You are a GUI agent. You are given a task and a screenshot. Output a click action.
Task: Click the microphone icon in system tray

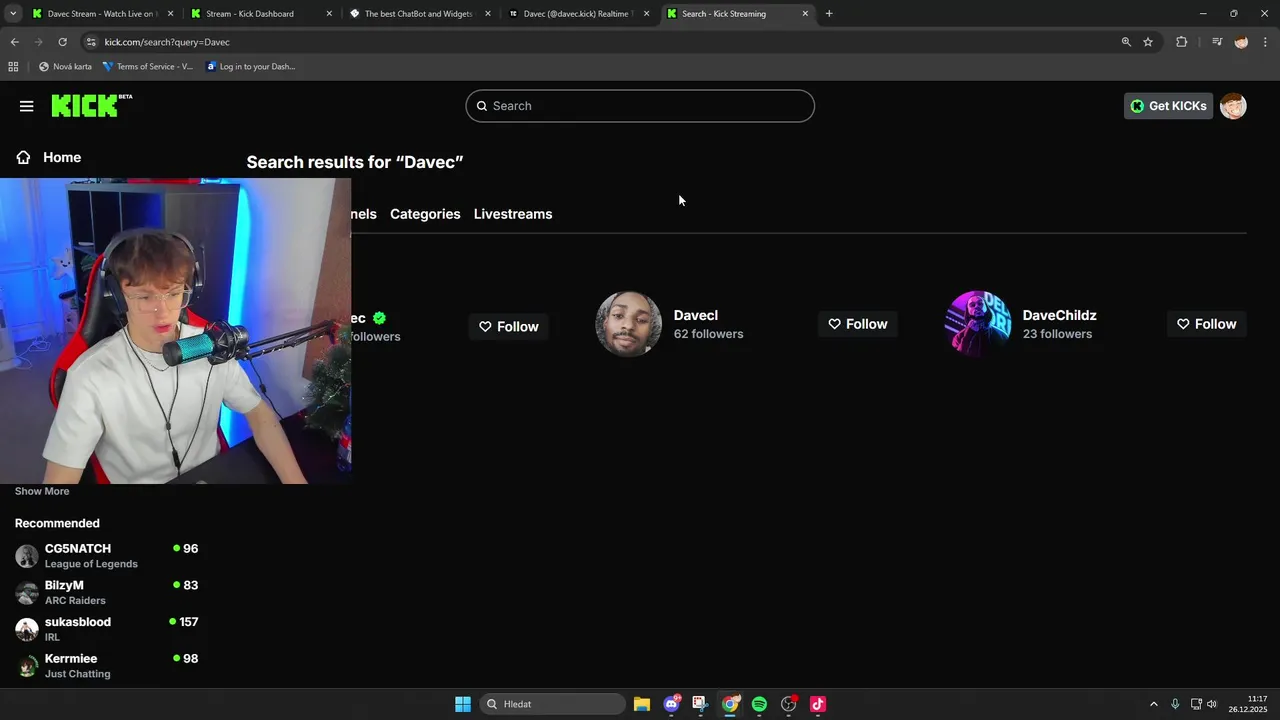coord(1175,704)
